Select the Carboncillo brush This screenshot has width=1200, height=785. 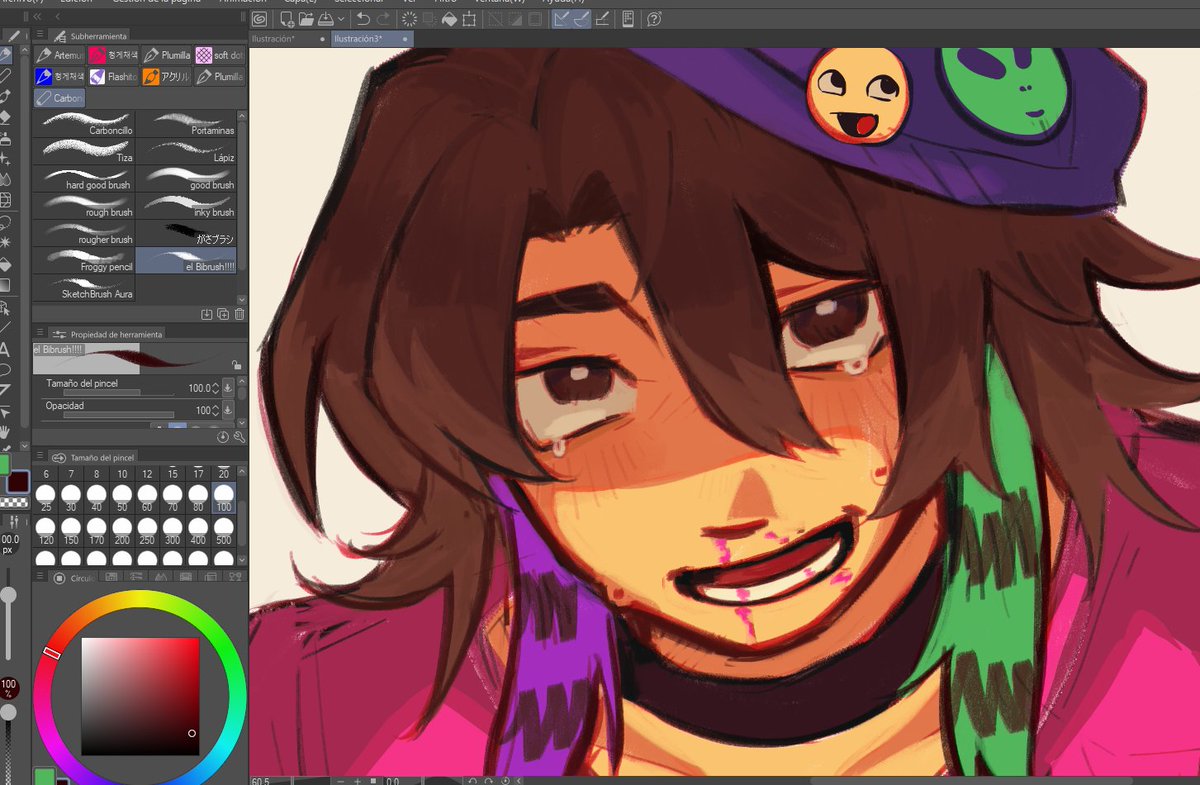tap(84, 124)
